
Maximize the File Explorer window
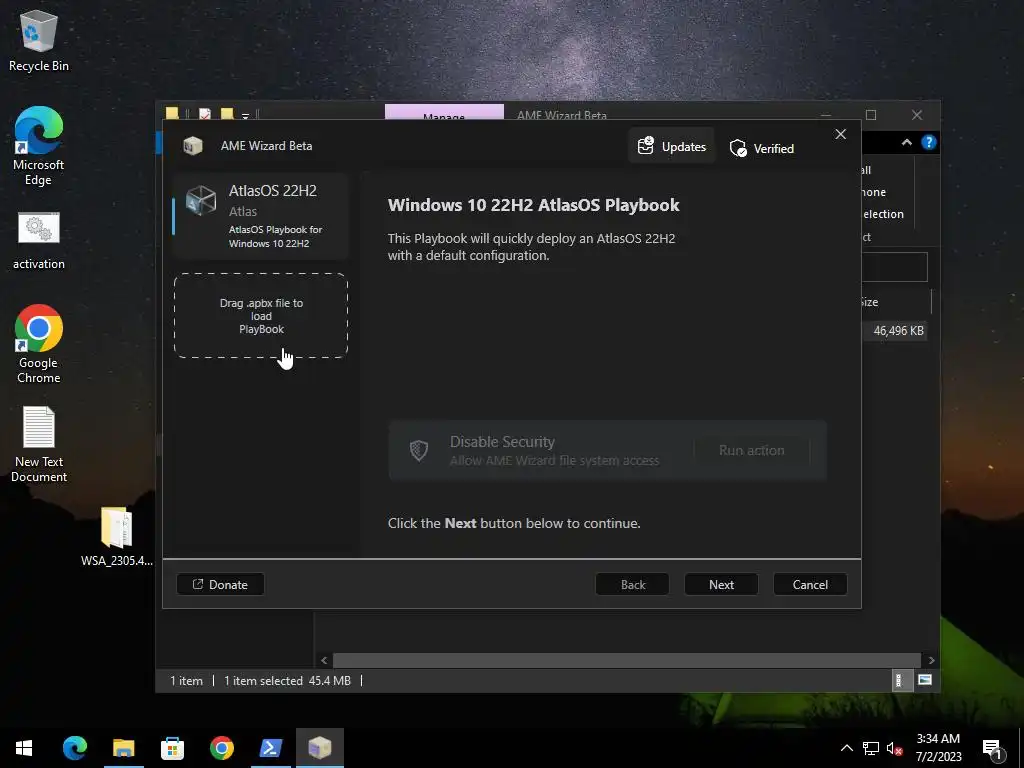[x=871, y=115]
